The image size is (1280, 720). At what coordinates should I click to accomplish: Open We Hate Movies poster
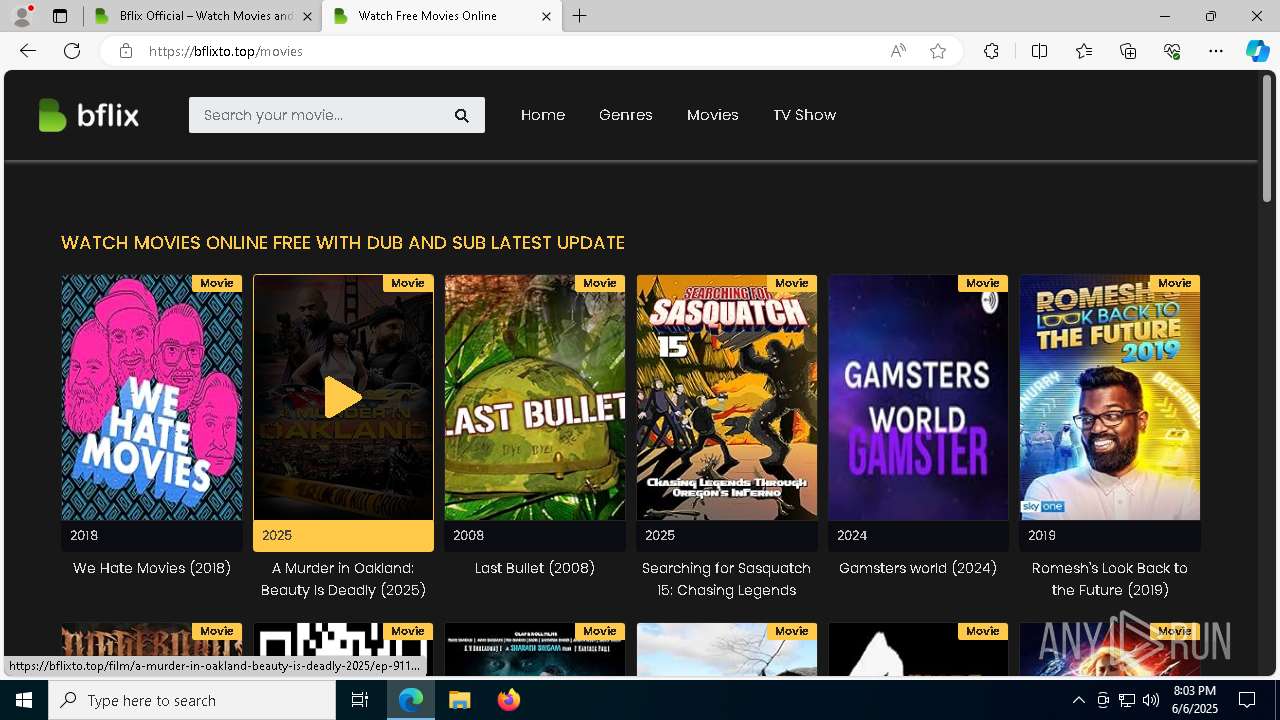[152, 397]
